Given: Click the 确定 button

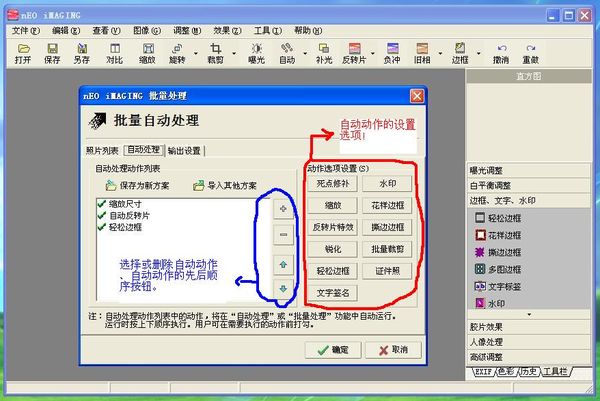Looking at the screenshot, I should (333, 349).
